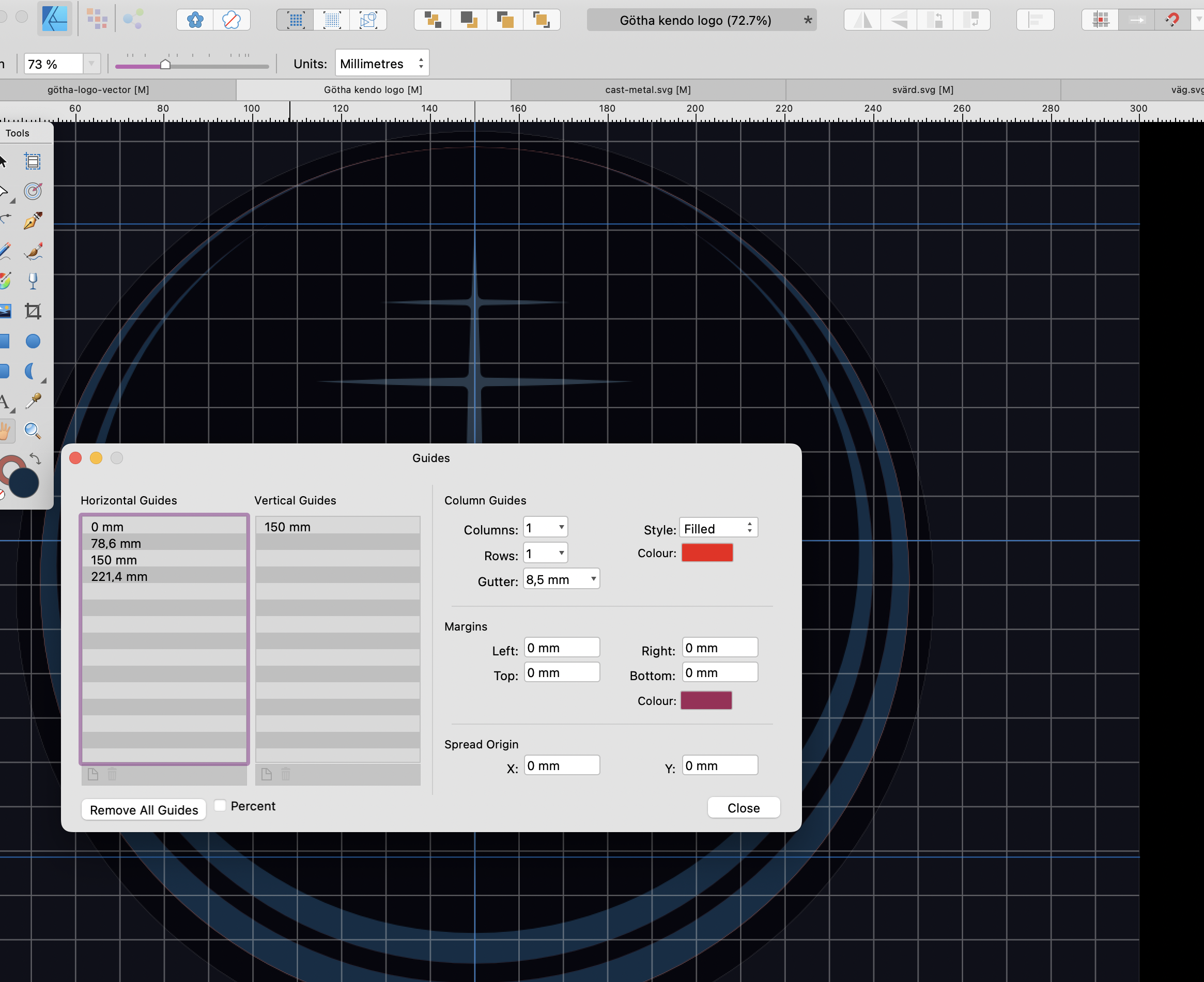Switch to Götha kendo logo document tab
Screen dimensions: 1204x982
click(373, 89)
